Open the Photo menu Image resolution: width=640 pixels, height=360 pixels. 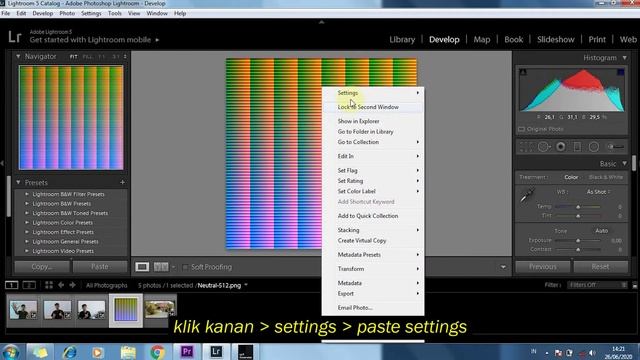click(x=67, y=13)
